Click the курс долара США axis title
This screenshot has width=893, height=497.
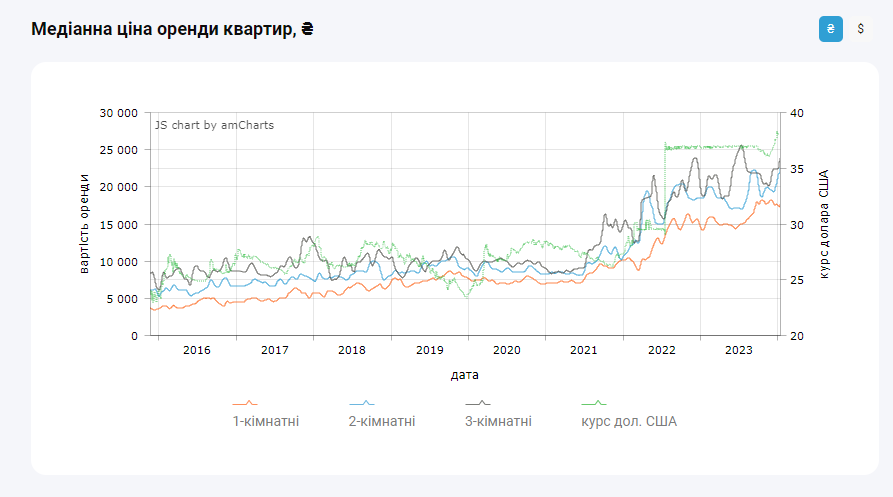[x=824, y=224]
